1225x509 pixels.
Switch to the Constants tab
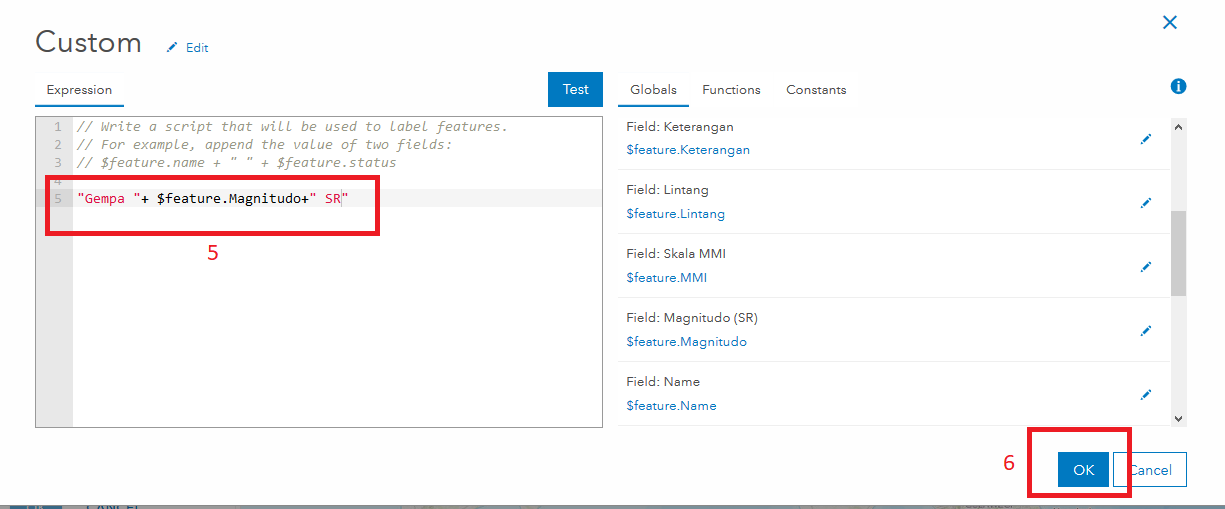816,89
